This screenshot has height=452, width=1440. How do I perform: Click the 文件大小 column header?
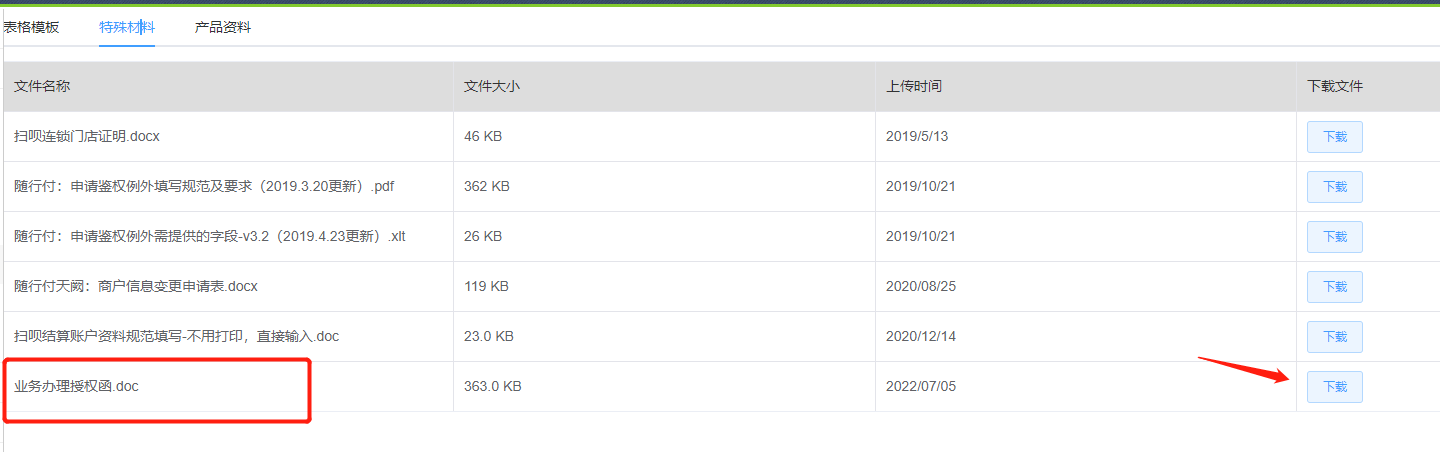[x=492, y=86]
